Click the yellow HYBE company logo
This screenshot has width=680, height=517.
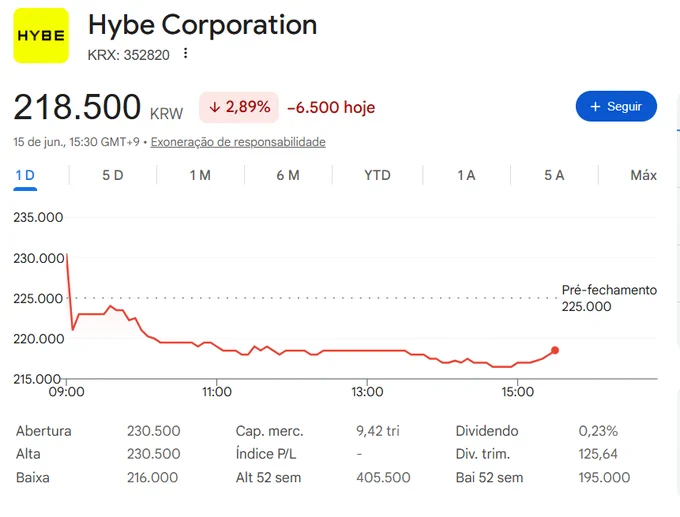41,36
